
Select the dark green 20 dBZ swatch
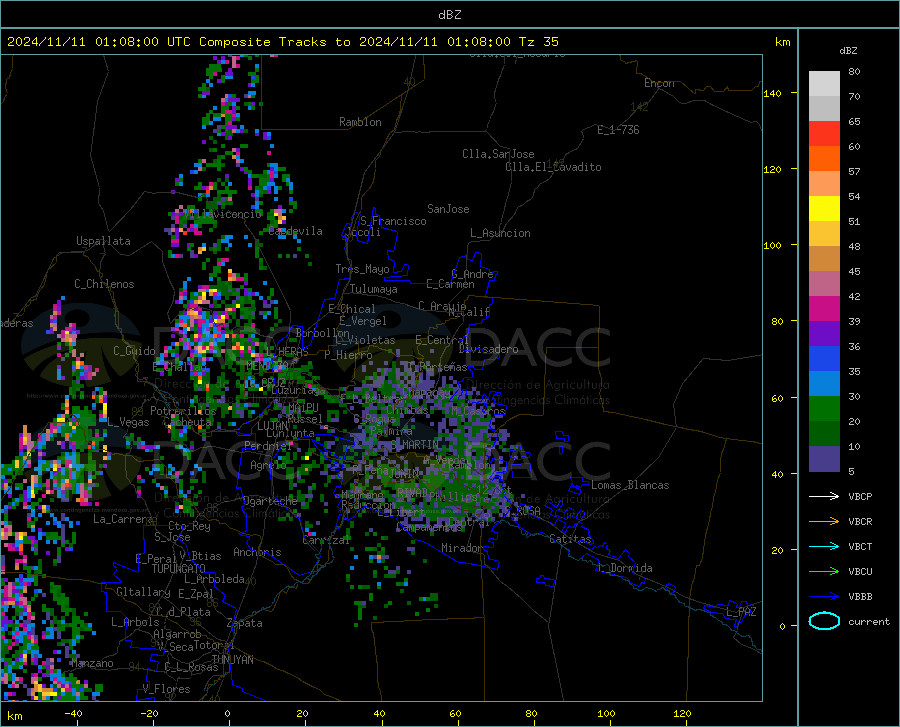(x=824, y=434)
